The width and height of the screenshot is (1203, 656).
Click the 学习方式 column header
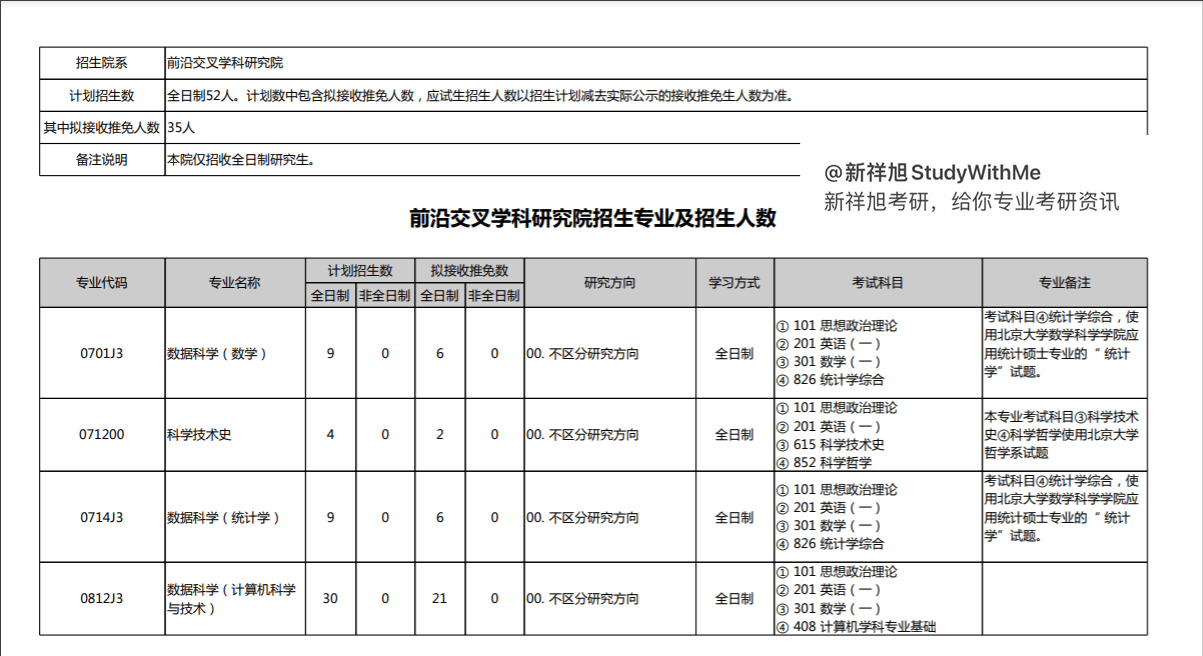[735, 283]
